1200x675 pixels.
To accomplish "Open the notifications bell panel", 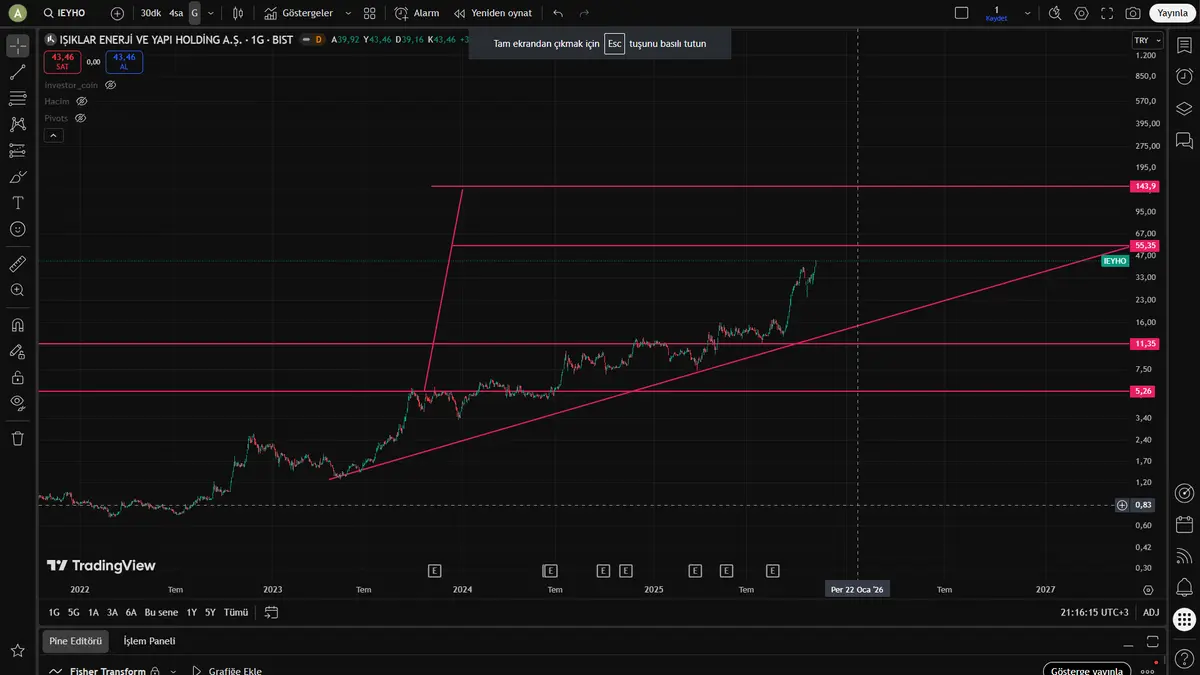I will pos(1184,587).
